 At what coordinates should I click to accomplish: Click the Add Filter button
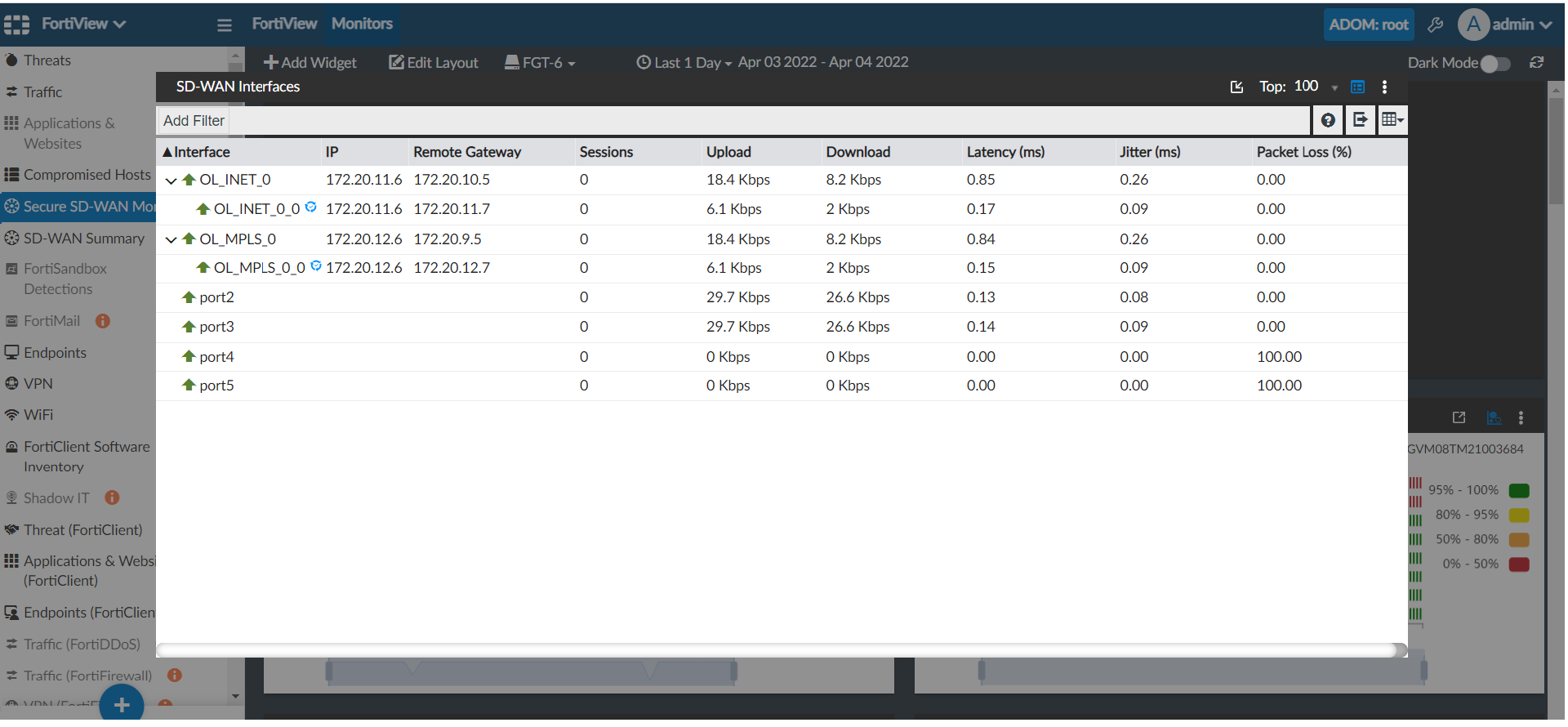click(x=194, y=121)
